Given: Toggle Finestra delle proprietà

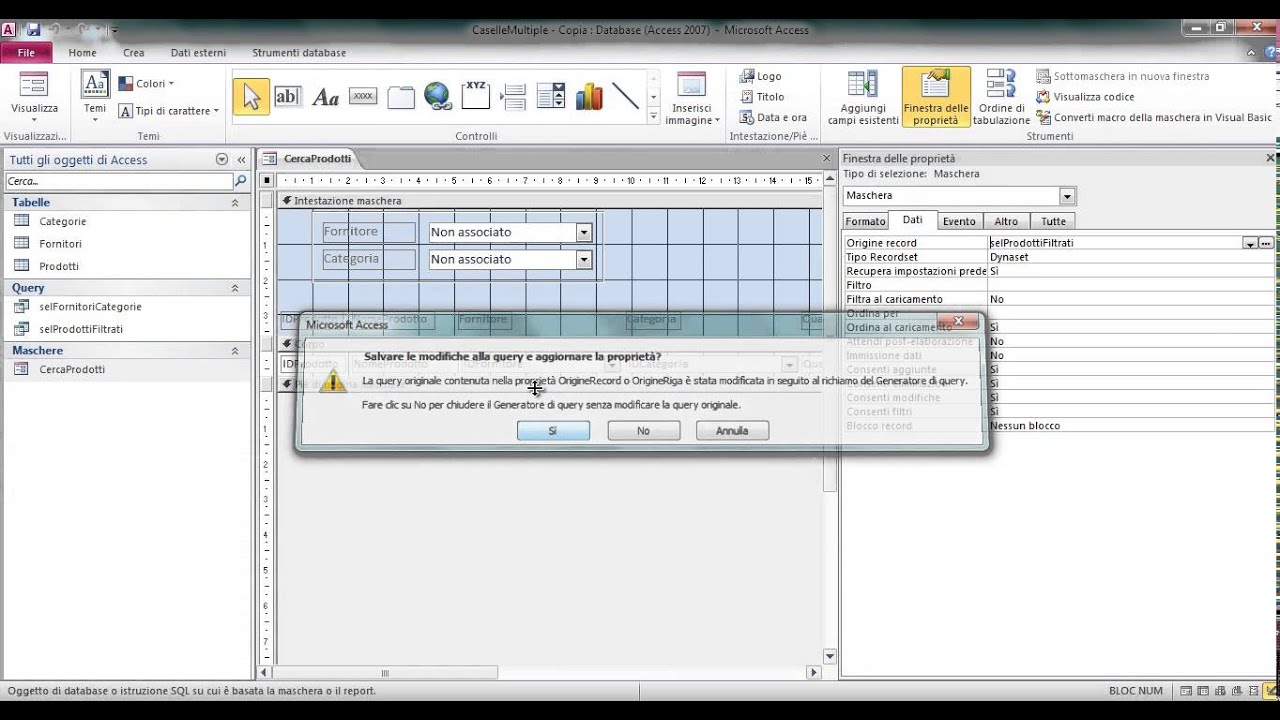Looking at the screenshot, I should point(936,98).
